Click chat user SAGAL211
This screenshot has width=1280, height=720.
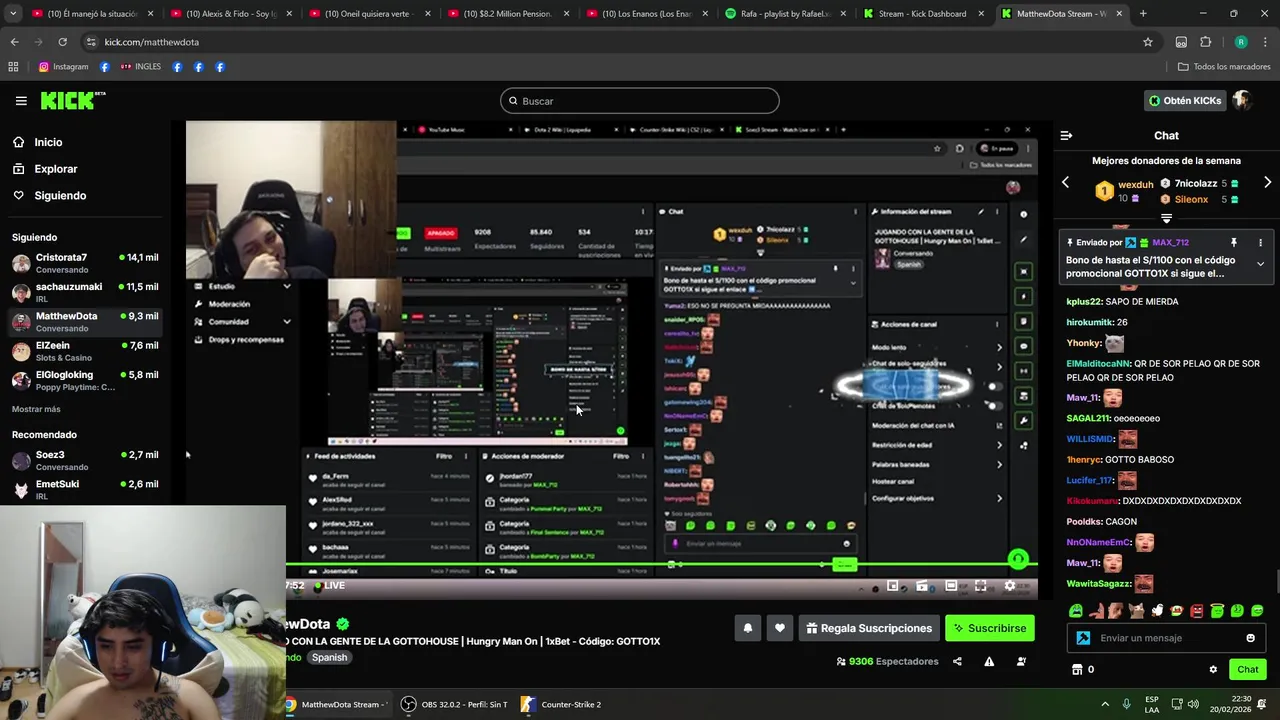tap(1089, 418)
